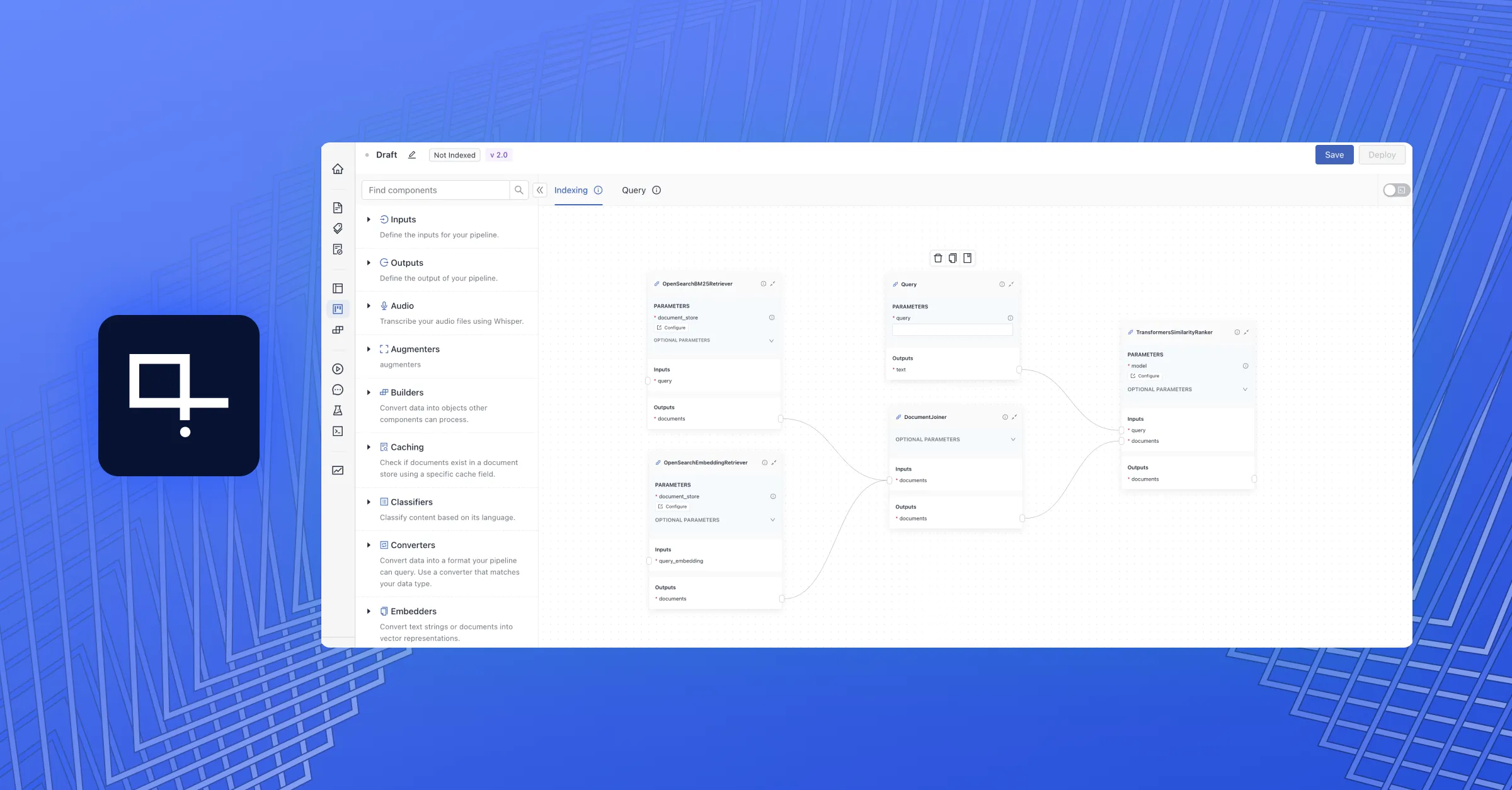The height and width of the screenshot is (790, 1512).
Task: Click the search magnifier icon
Action: click(518, 190)
